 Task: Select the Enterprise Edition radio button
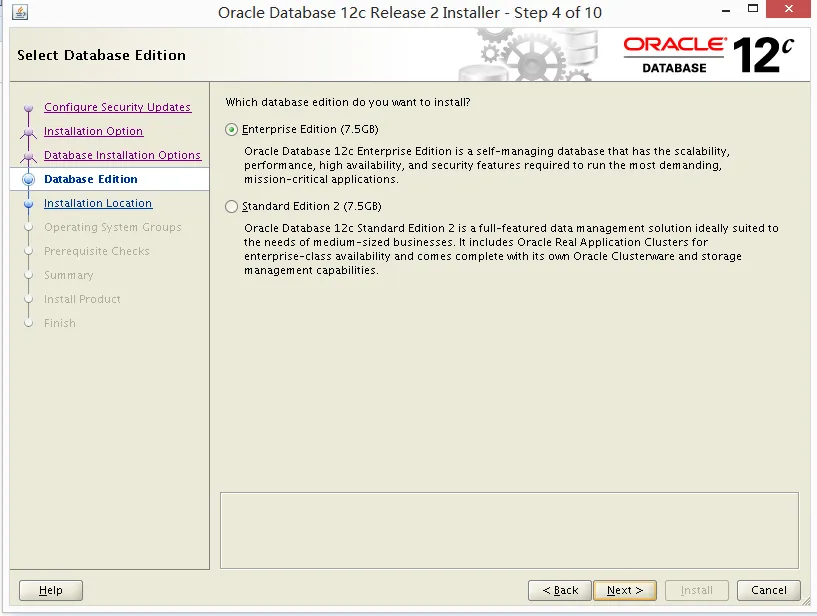231,130
